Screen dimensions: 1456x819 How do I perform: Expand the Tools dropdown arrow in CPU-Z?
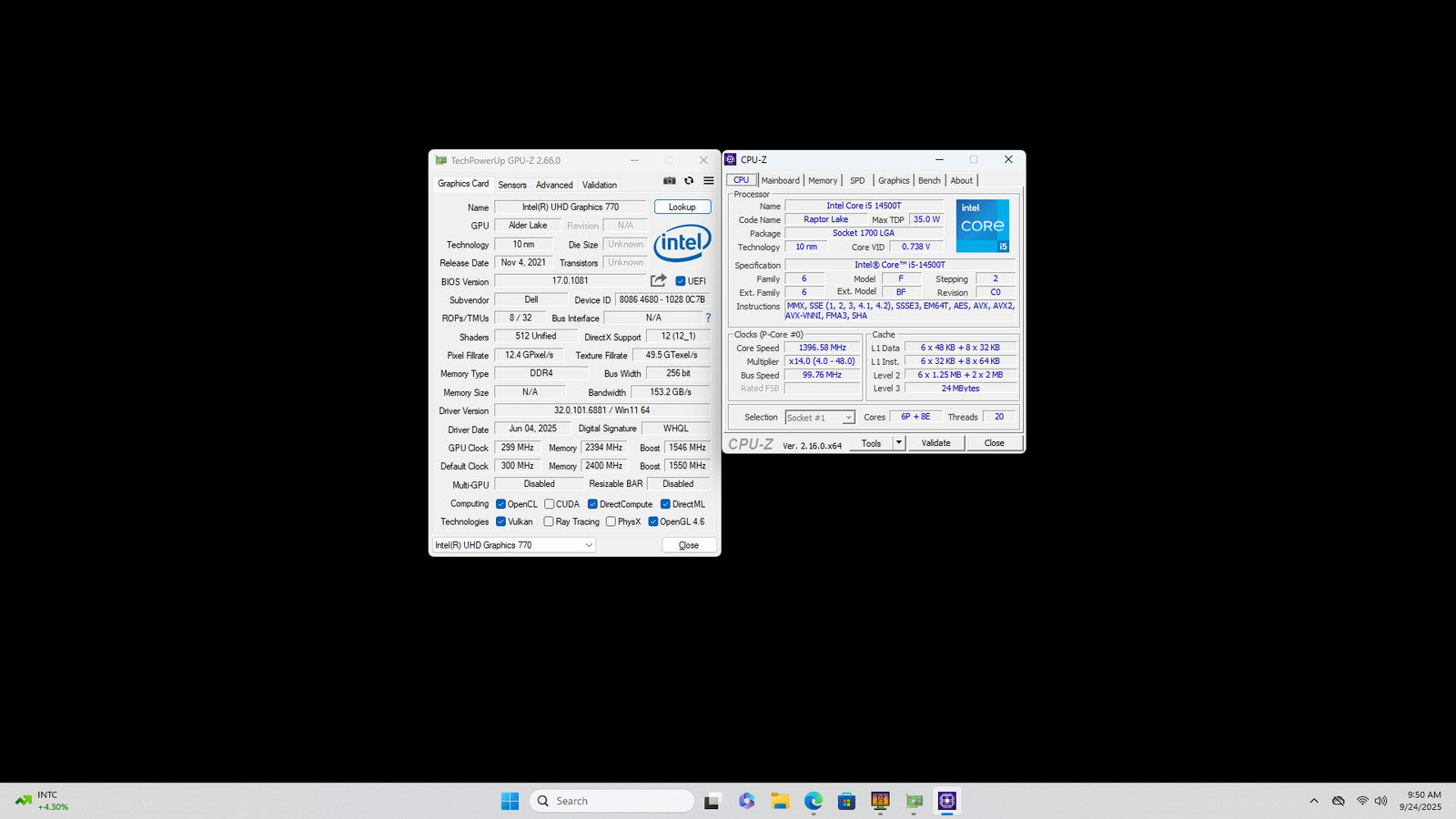coord(899,443)
